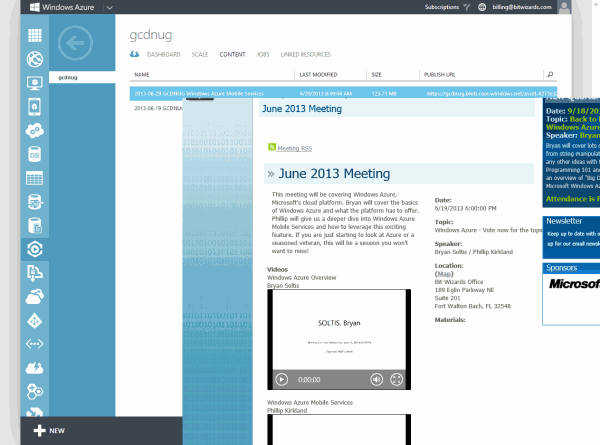Open the cloud-with-lightning icon in sidebar
This screenshot has width=600, height=445.
[x=34, y=368]
